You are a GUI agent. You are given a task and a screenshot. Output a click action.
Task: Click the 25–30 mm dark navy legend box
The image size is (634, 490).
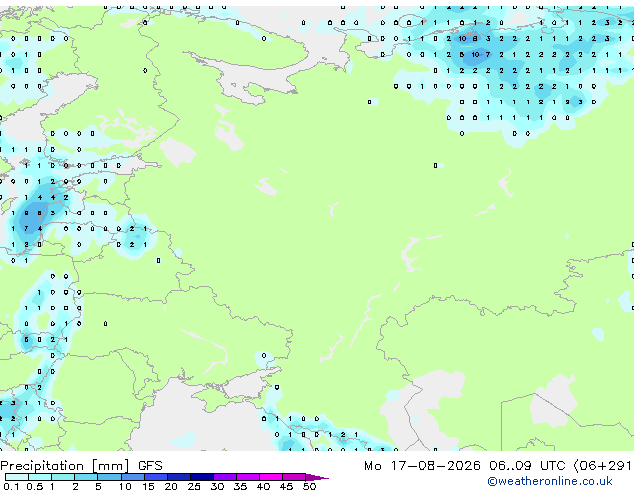point(202,477)
